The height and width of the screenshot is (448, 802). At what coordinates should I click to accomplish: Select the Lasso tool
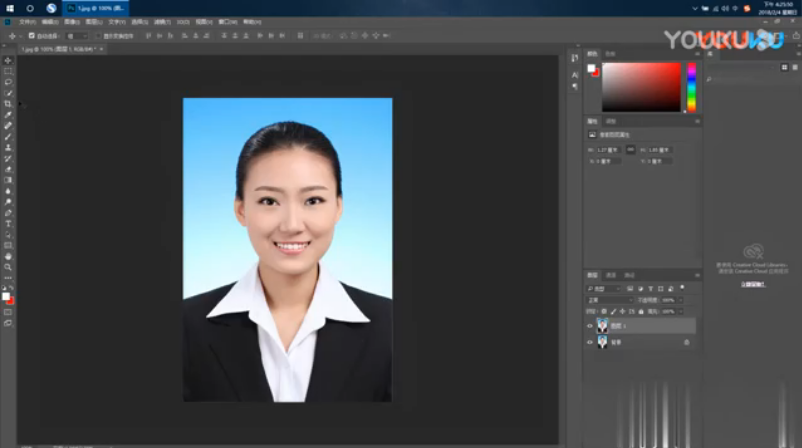click(8, 82)
